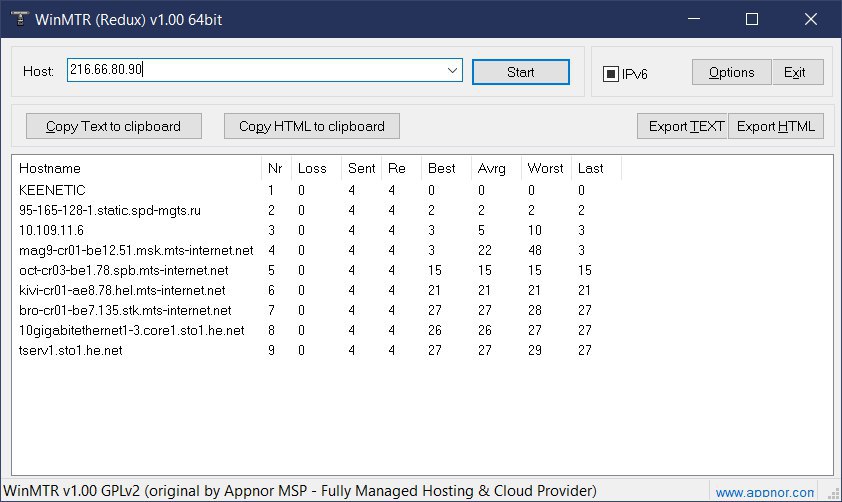Copy HTML to clipboard

point(311,126)
